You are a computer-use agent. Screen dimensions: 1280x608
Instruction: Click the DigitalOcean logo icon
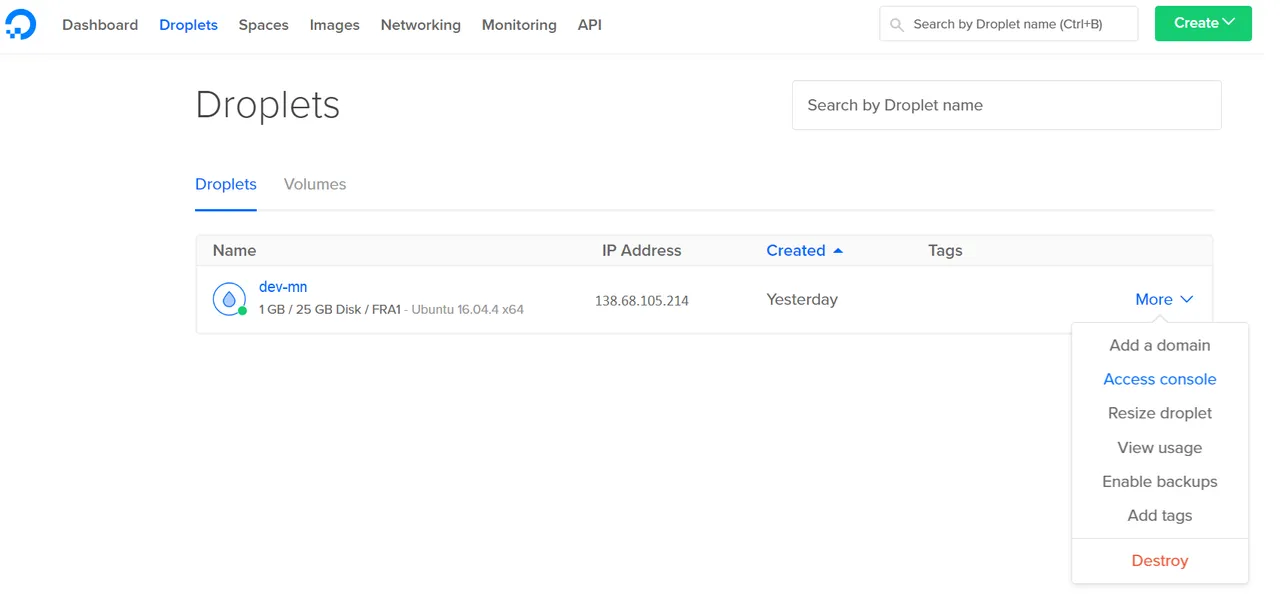tap(20, 24)
